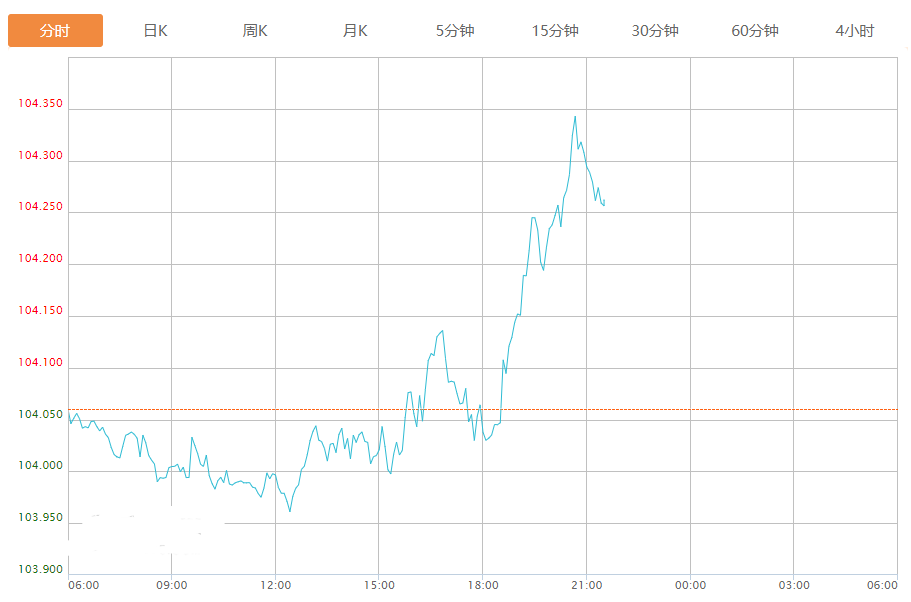Click the 12:00 time axis label
The image size is (911, 602).
(x=275, y=585)
